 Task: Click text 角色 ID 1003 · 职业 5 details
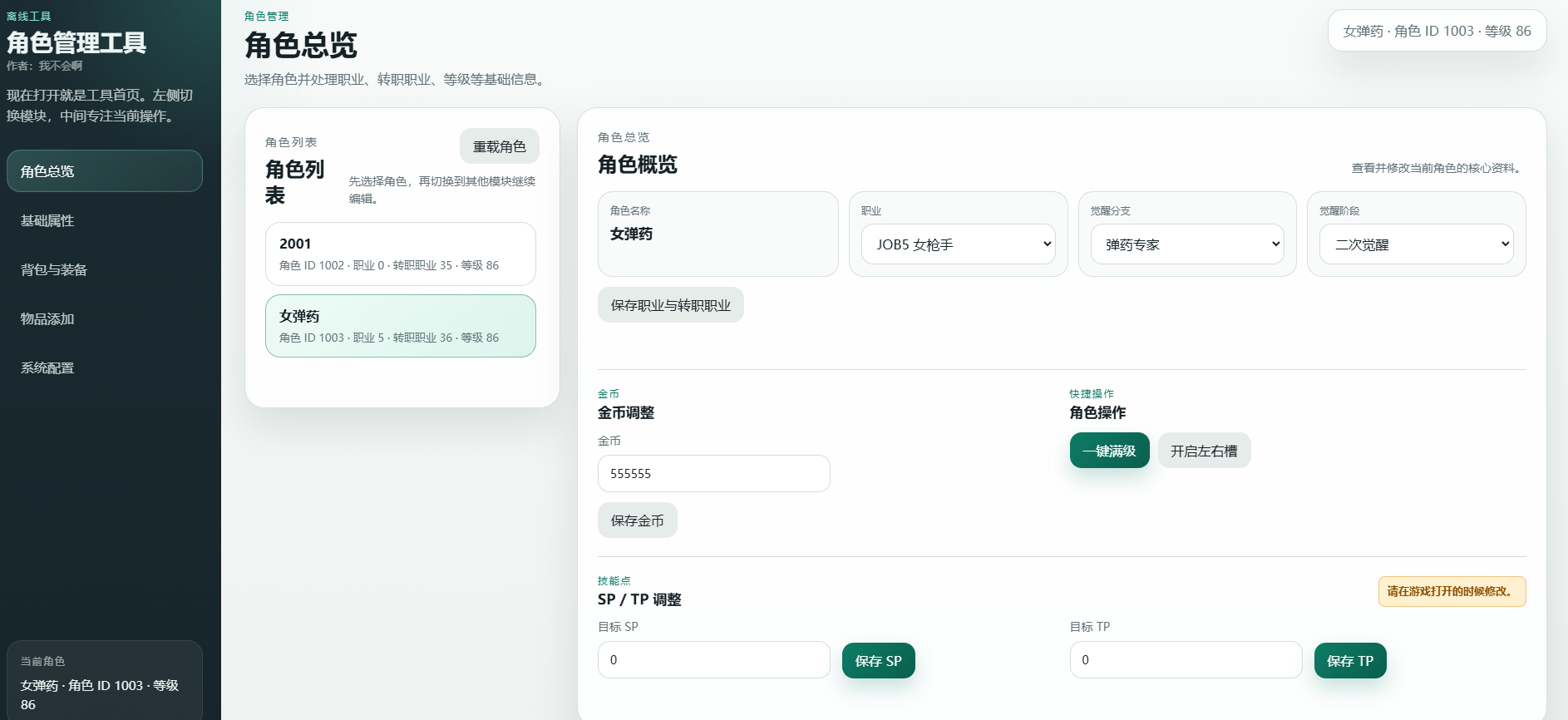(x=389, y=338)
